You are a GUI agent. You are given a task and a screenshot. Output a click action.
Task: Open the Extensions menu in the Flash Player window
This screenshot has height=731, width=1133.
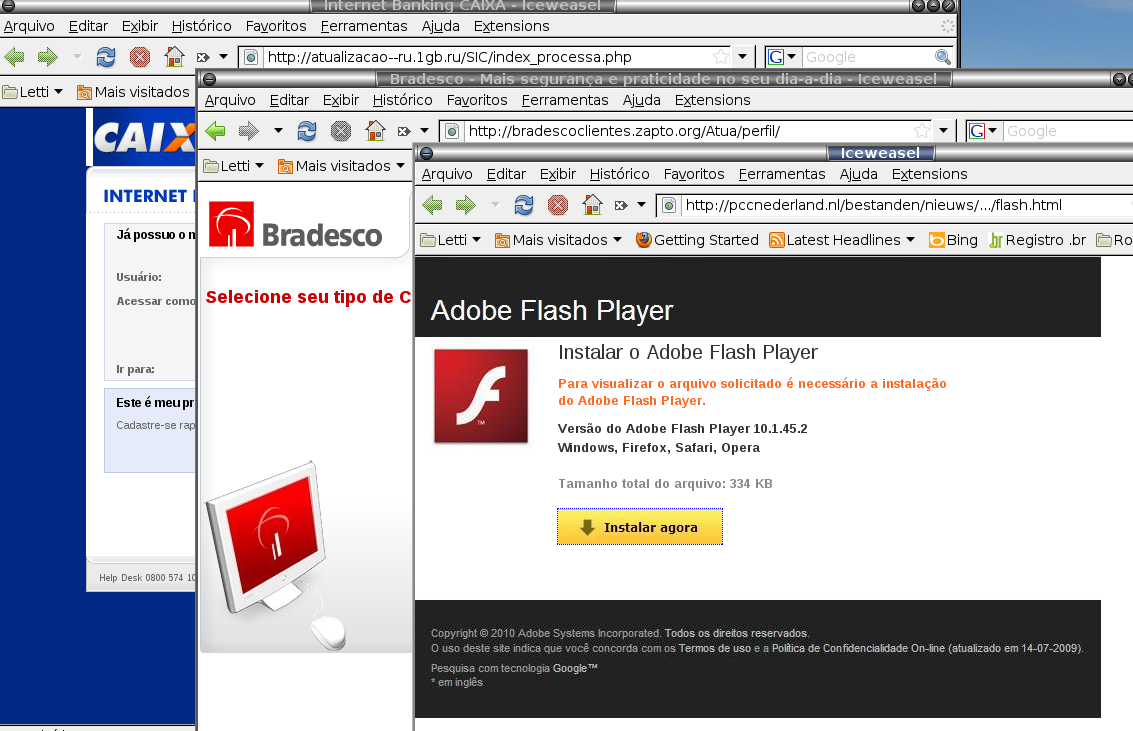[x=929, y=174]
